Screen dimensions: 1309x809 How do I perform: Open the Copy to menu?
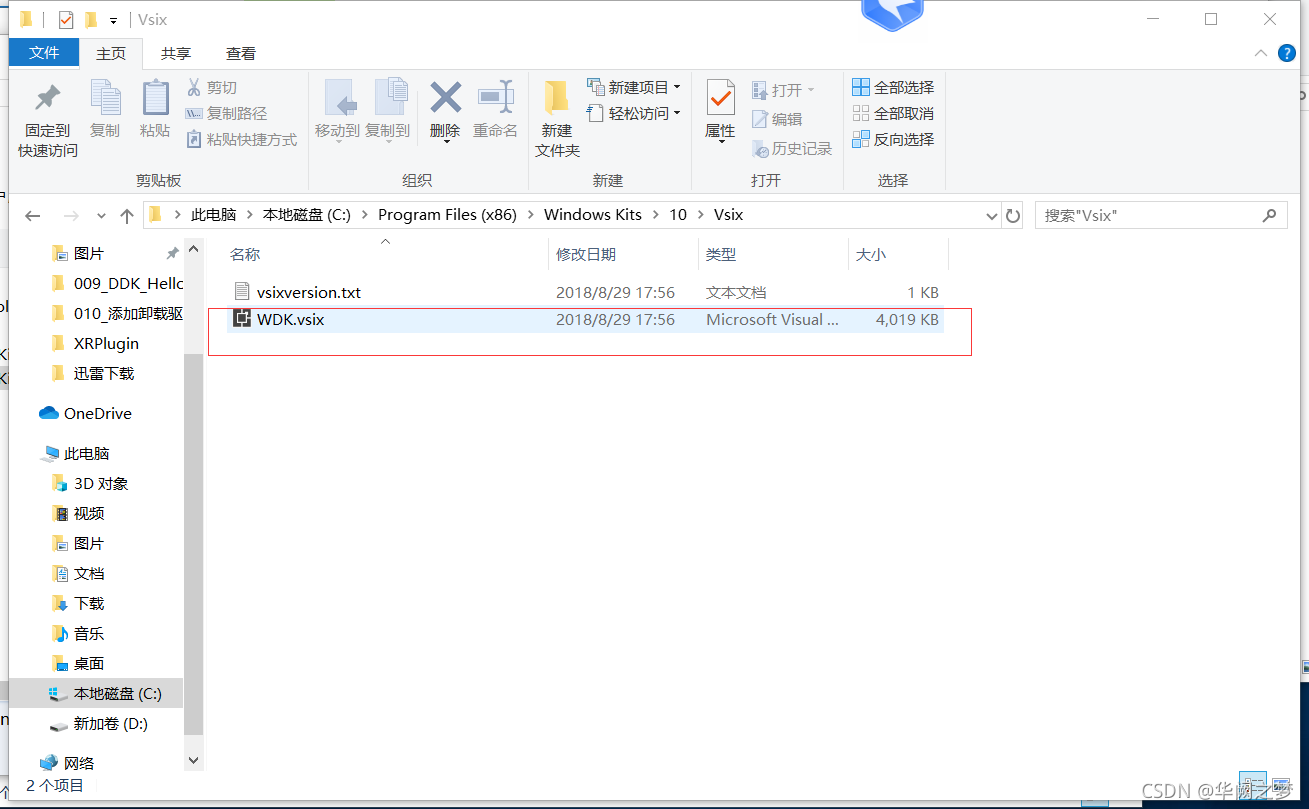click(388, 110)
